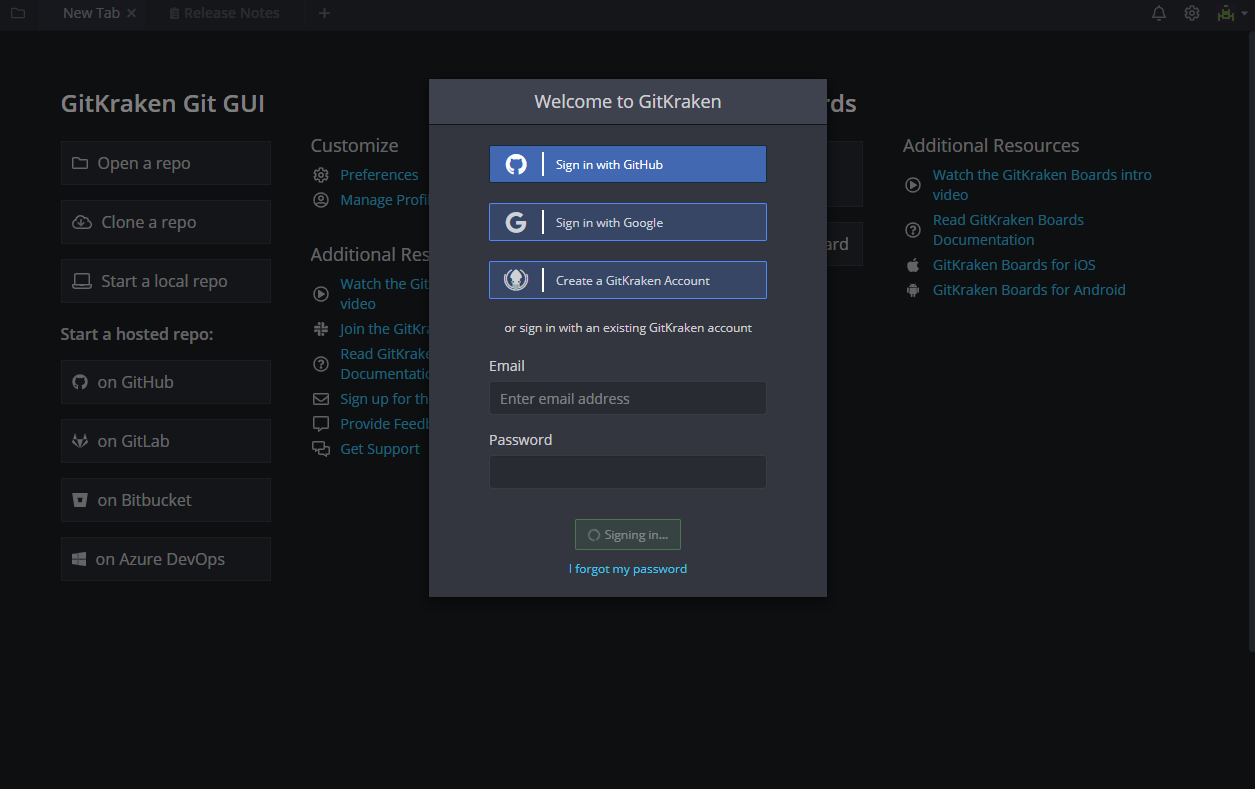
Task: Click the Manage Profiles person icon
Action: 321,200
